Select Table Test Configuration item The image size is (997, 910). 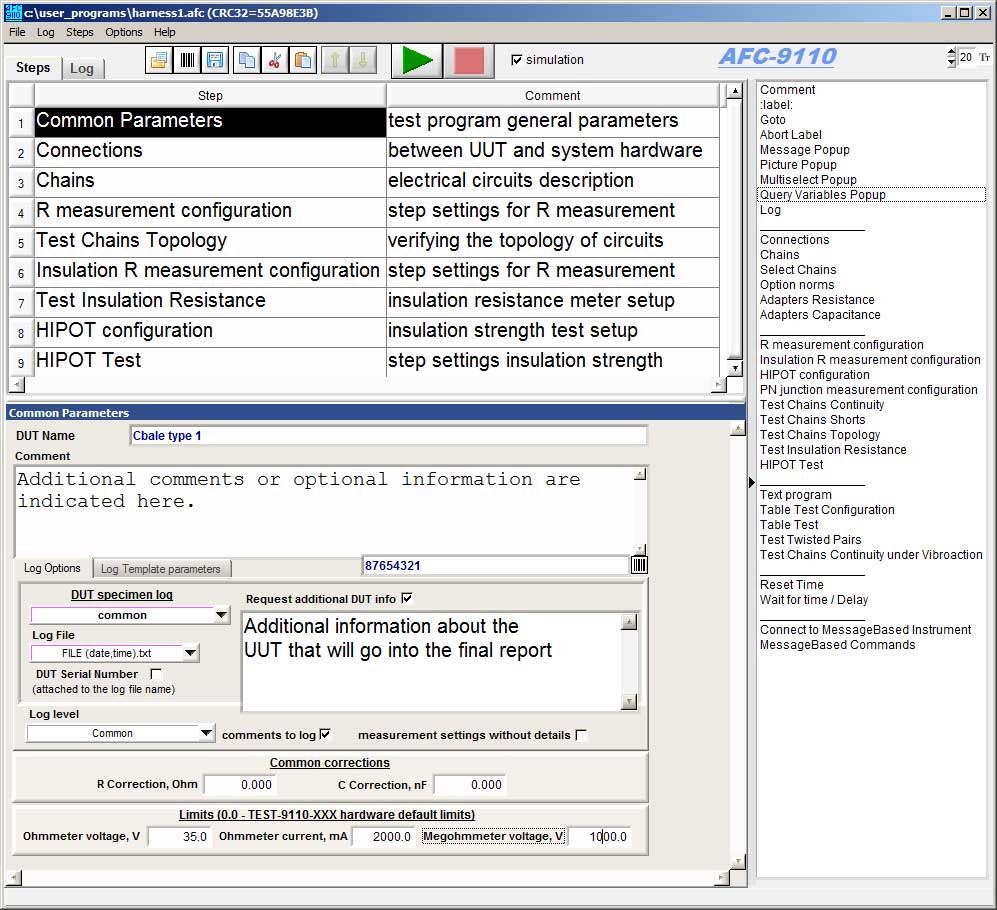coord(827,509)
